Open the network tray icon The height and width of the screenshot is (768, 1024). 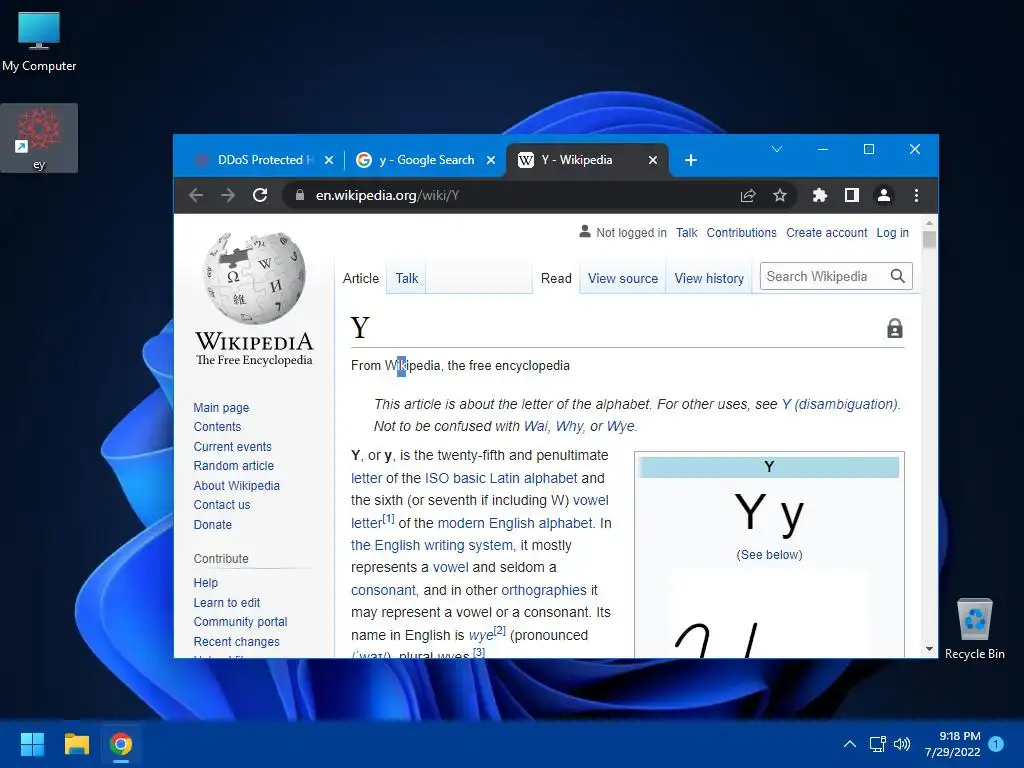(878, 744)
